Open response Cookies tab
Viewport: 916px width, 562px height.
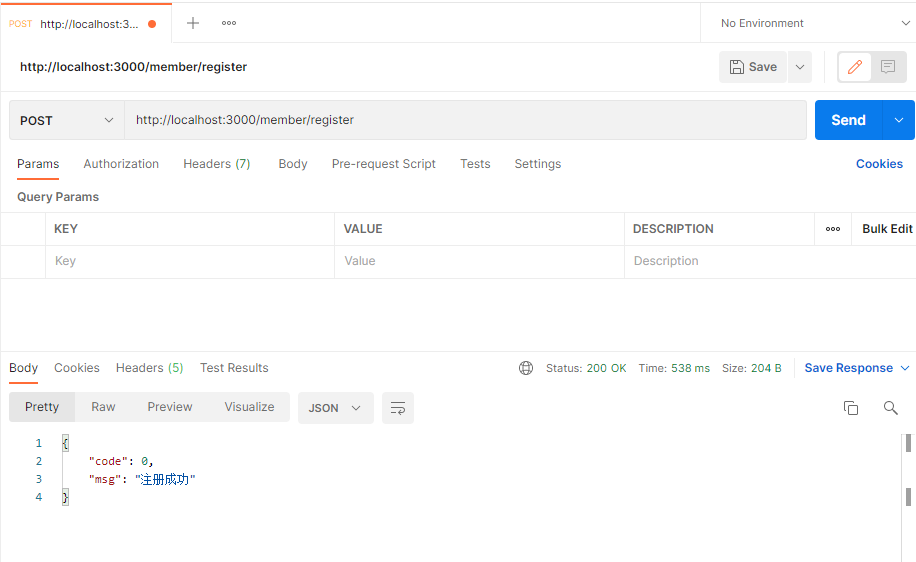pyautogui.click(x=77, y=368)
